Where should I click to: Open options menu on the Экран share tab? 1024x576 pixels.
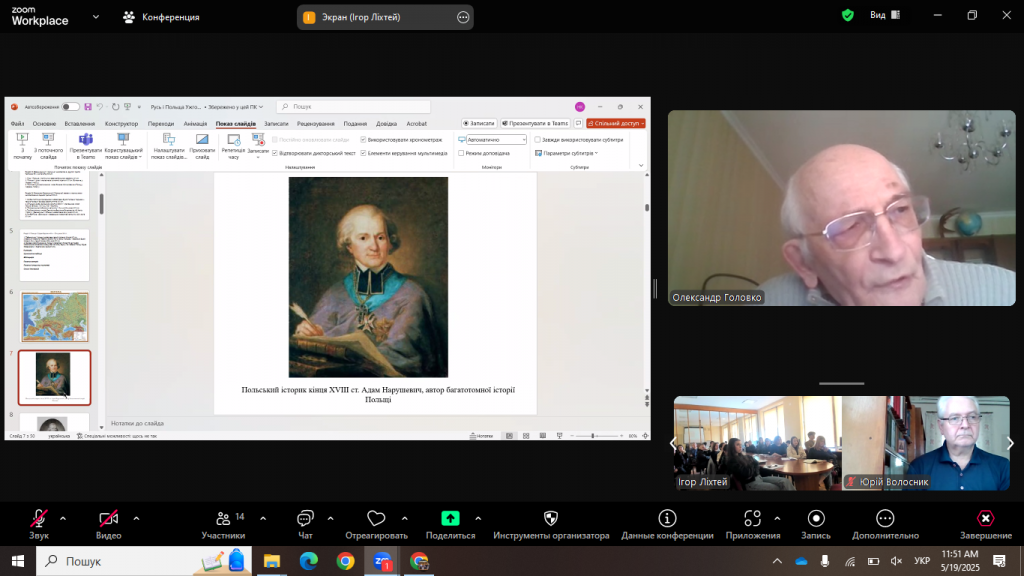(x=462, y=17)
